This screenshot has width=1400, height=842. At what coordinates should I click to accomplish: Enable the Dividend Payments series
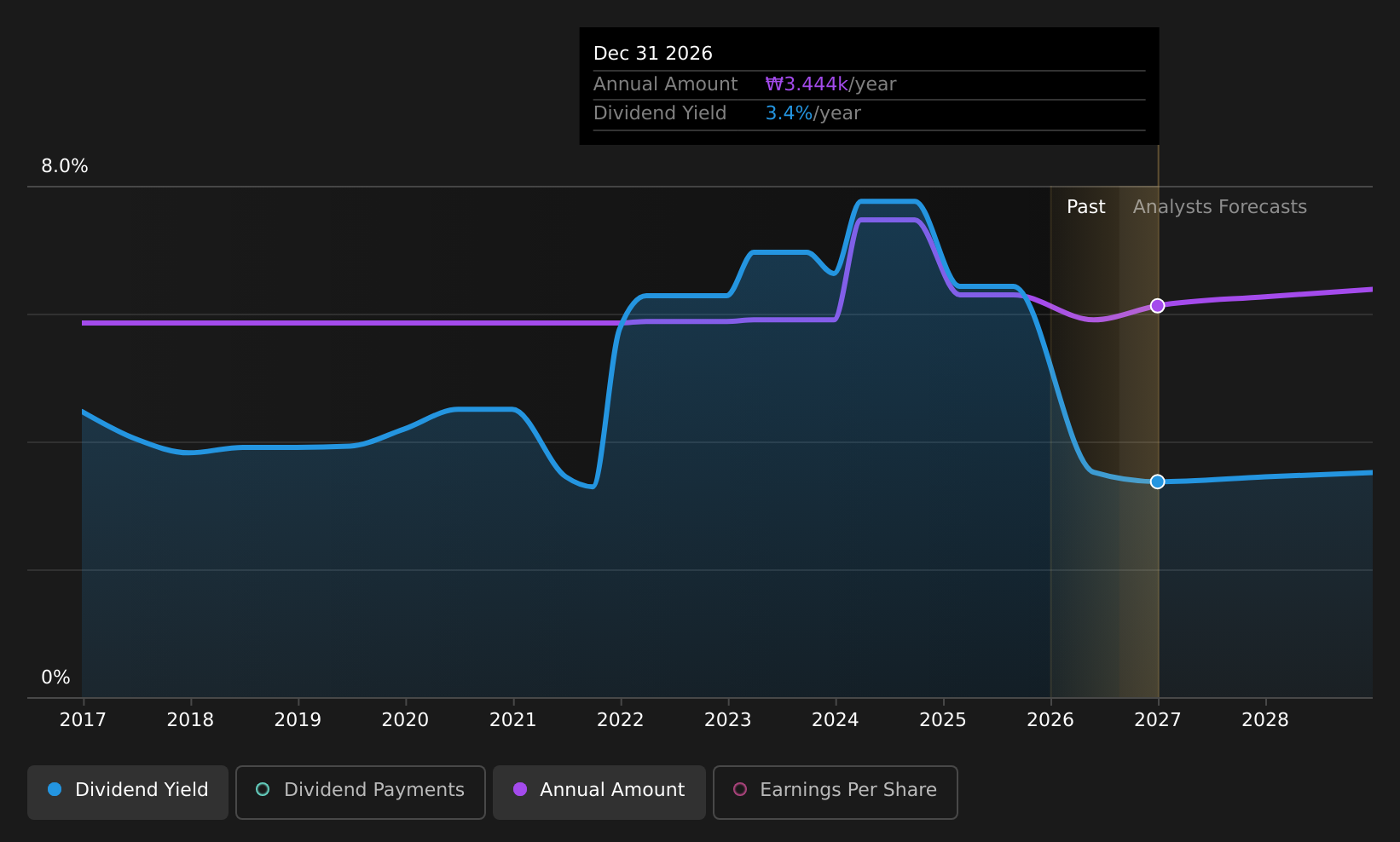pyautogui.click(x=361, y=793)
